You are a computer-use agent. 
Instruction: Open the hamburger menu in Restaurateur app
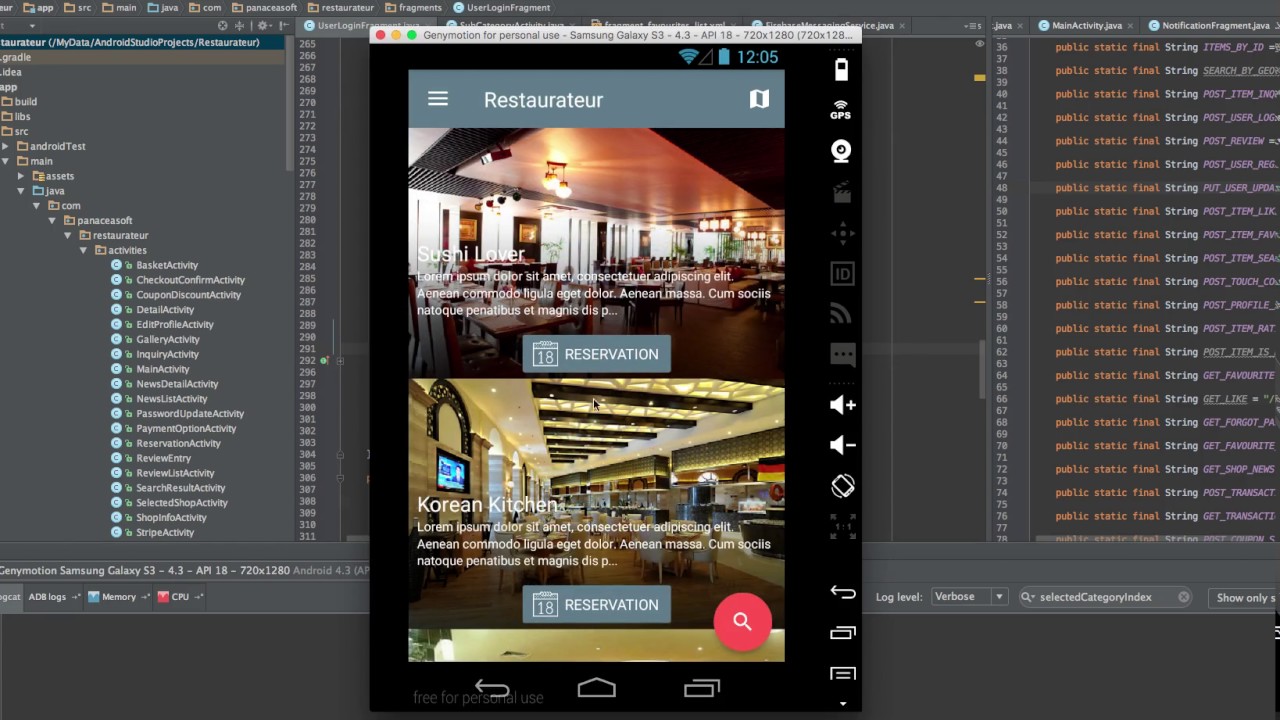tap(438, 99)
